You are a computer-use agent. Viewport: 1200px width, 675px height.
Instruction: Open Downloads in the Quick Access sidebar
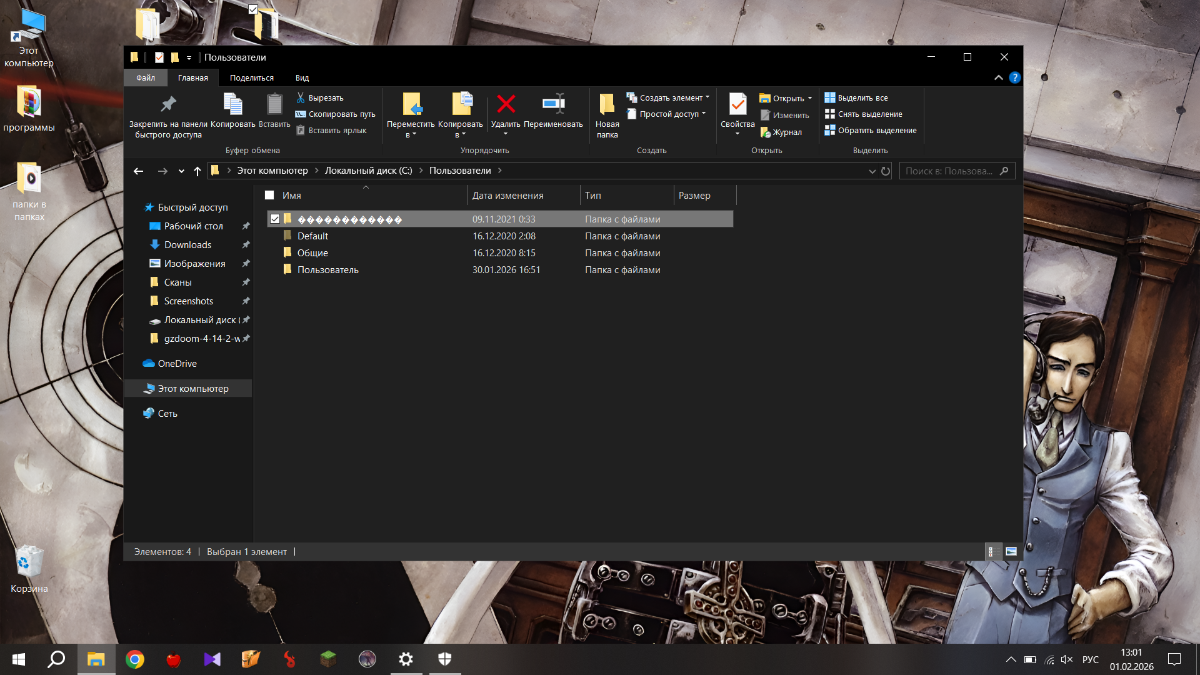point(187,245)
